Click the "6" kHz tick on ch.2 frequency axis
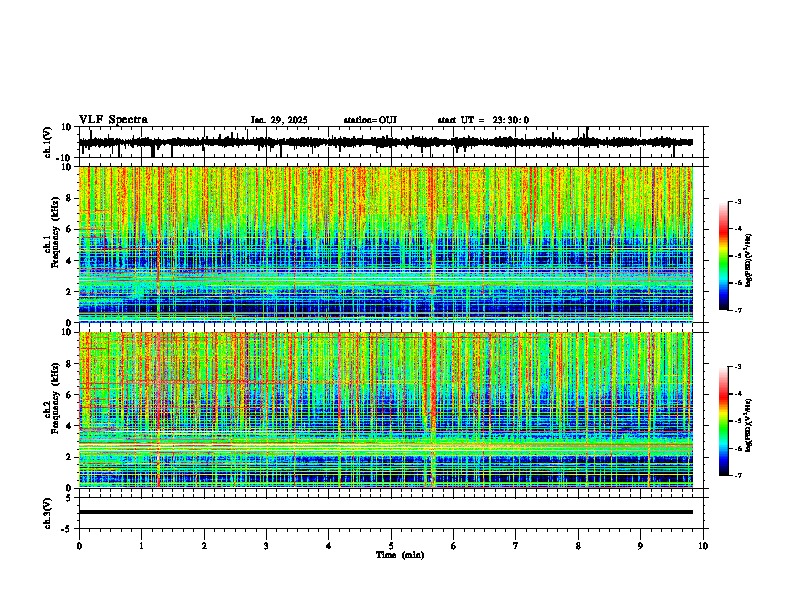The image size is (792, 612). (70, 395)
